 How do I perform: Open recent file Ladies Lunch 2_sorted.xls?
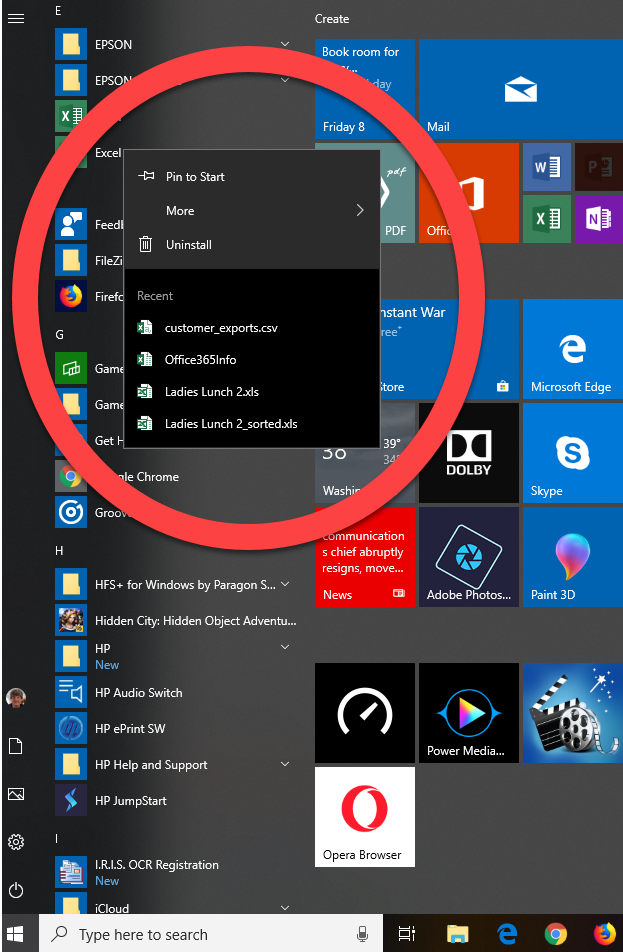coord(251,424)
